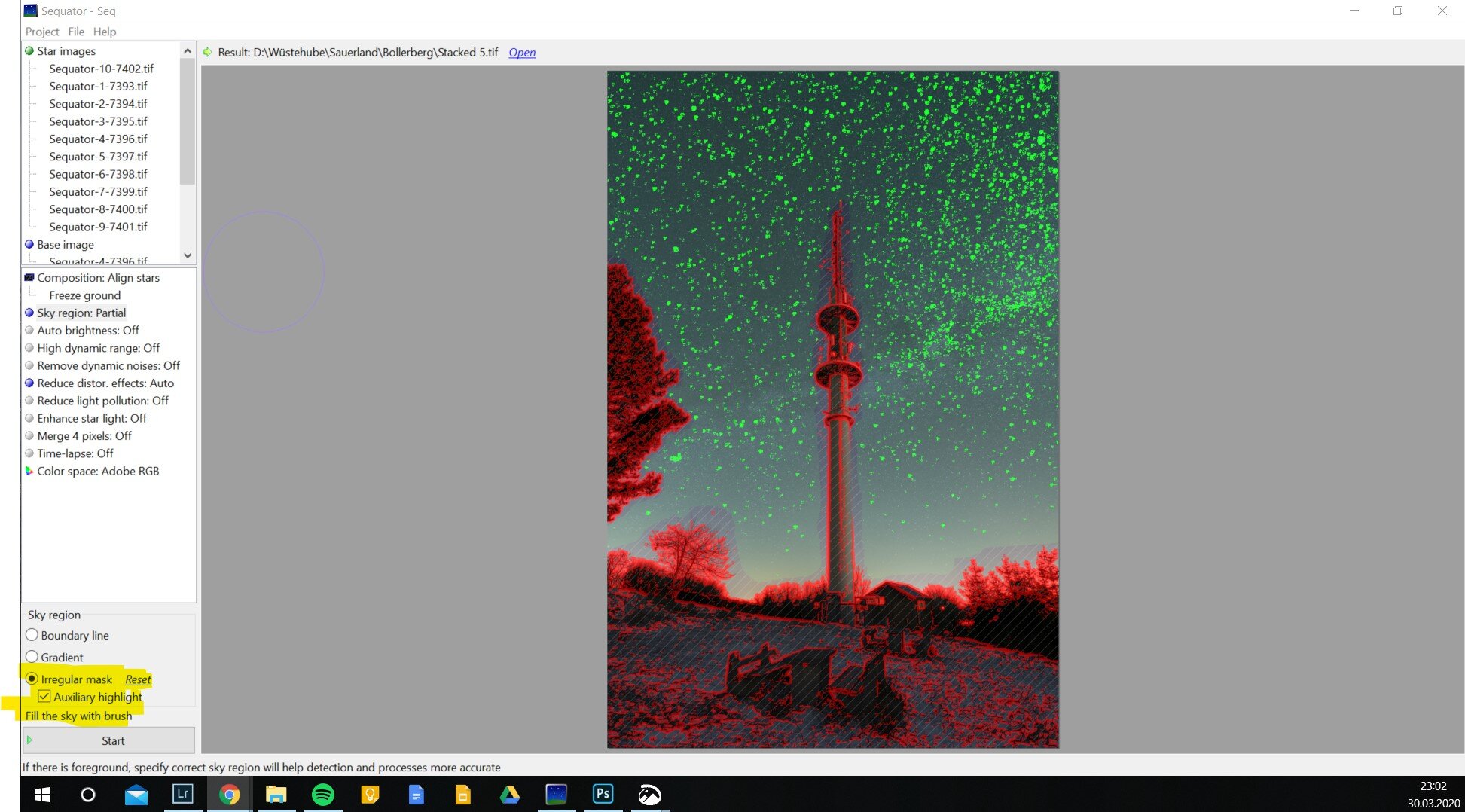Viewport: 1465px width, 812px height.
Task: Select Gradient sky region option
Action: coord(32,657)
